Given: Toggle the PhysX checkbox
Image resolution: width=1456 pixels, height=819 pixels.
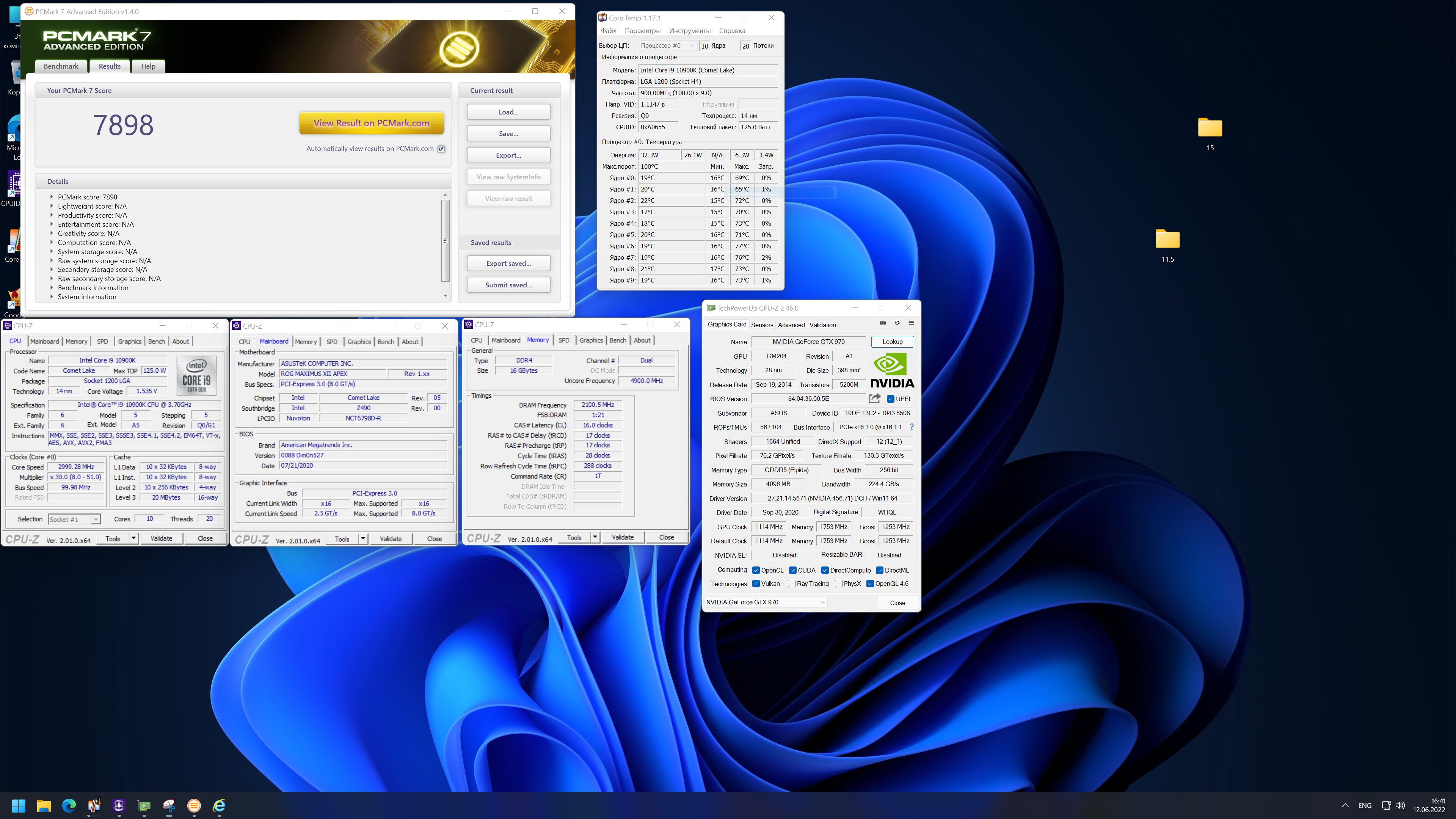Looking at the screenshot, I should tap(839, 584).
